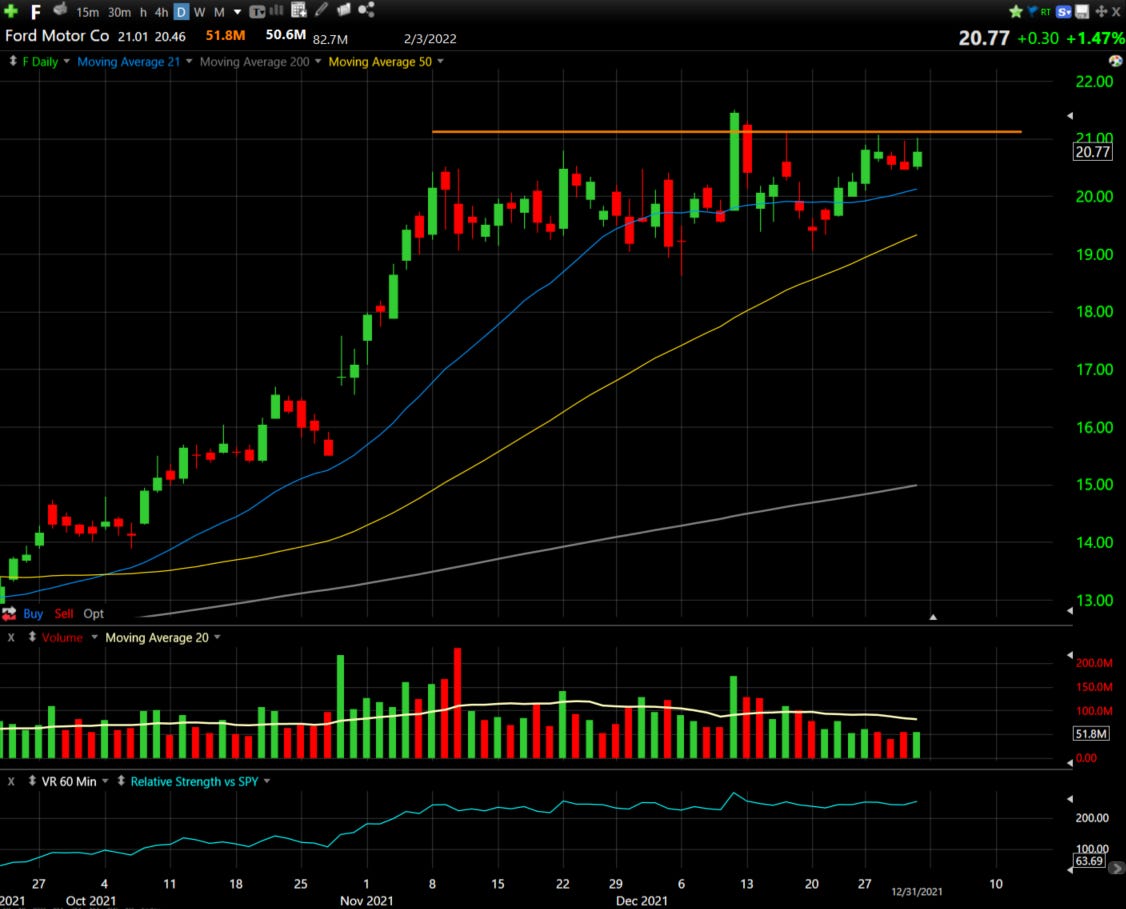The height and width of the screenshot is (909, 1126).
Task: Toggle the RT real-time indicator
Action: [1046, 11]
